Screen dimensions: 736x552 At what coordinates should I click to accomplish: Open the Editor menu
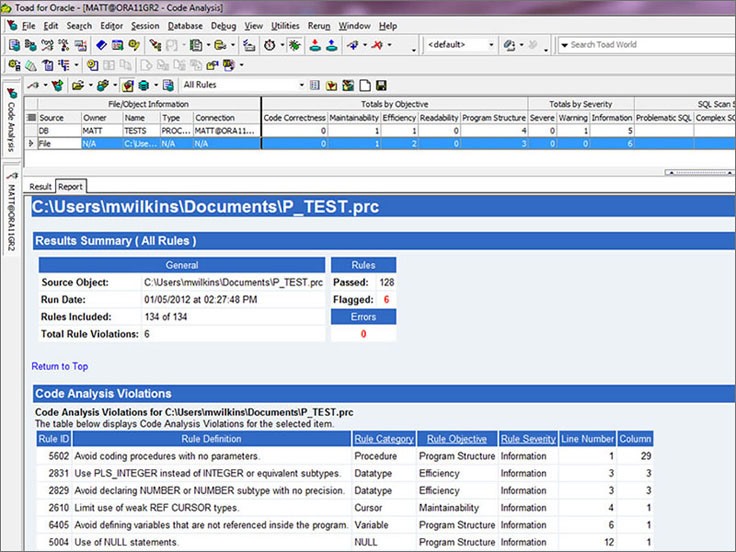pyautogui.click(x=111, y=26)
